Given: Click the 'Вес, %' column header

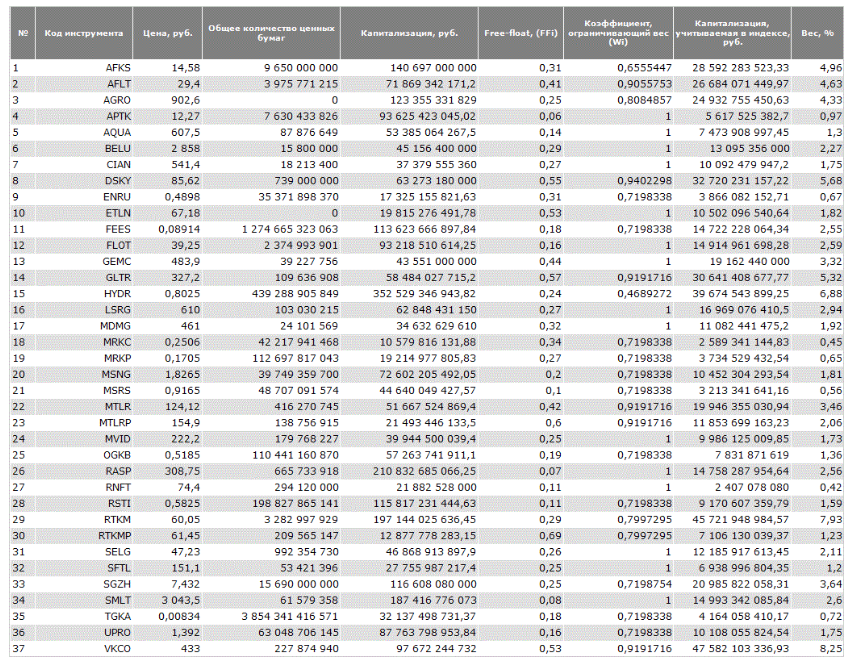Looking at the screenshot, I should point(817,33).
